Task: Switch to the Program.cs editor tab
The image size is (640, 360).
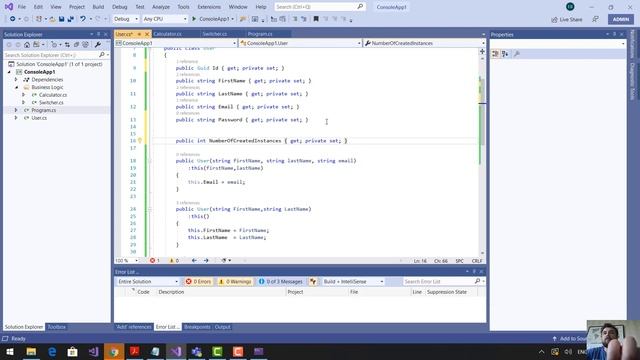Action: pos(260,34)
